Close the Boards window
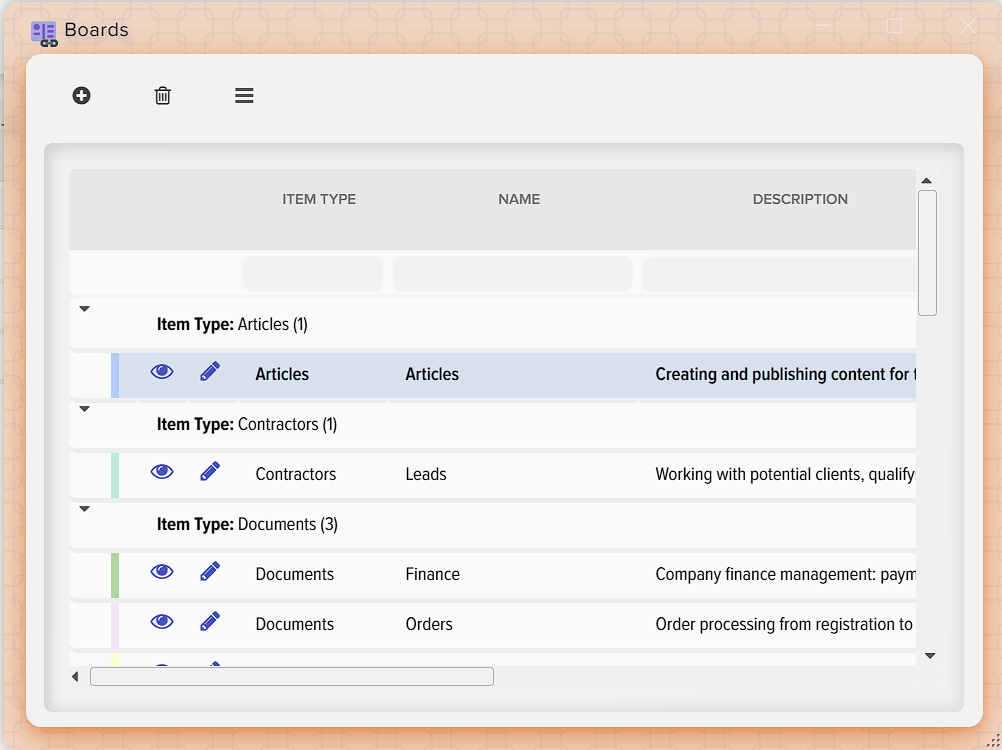The height and width of the screenshot is (750, 1002). tap(967, 26)
